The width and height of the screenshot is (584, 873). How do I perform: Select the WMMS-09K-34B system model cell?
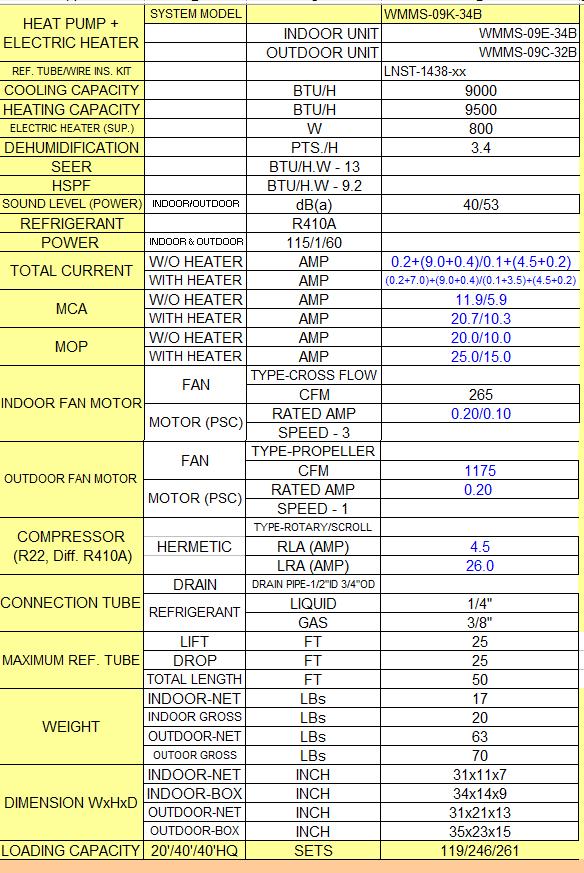[480, 14]
